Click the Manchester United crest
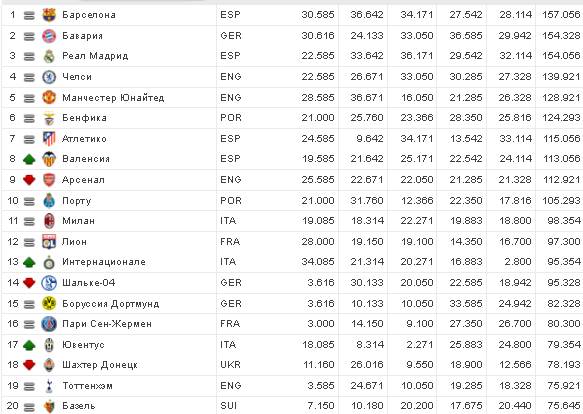 click(x=49, y=97)
